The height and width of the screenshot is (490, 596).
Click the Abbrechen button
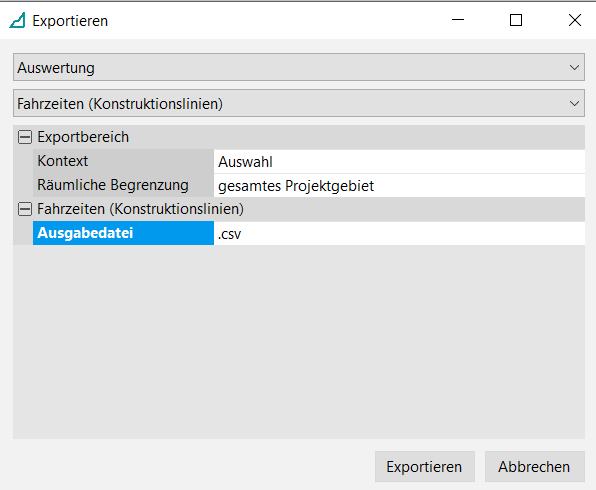[534, 466]
